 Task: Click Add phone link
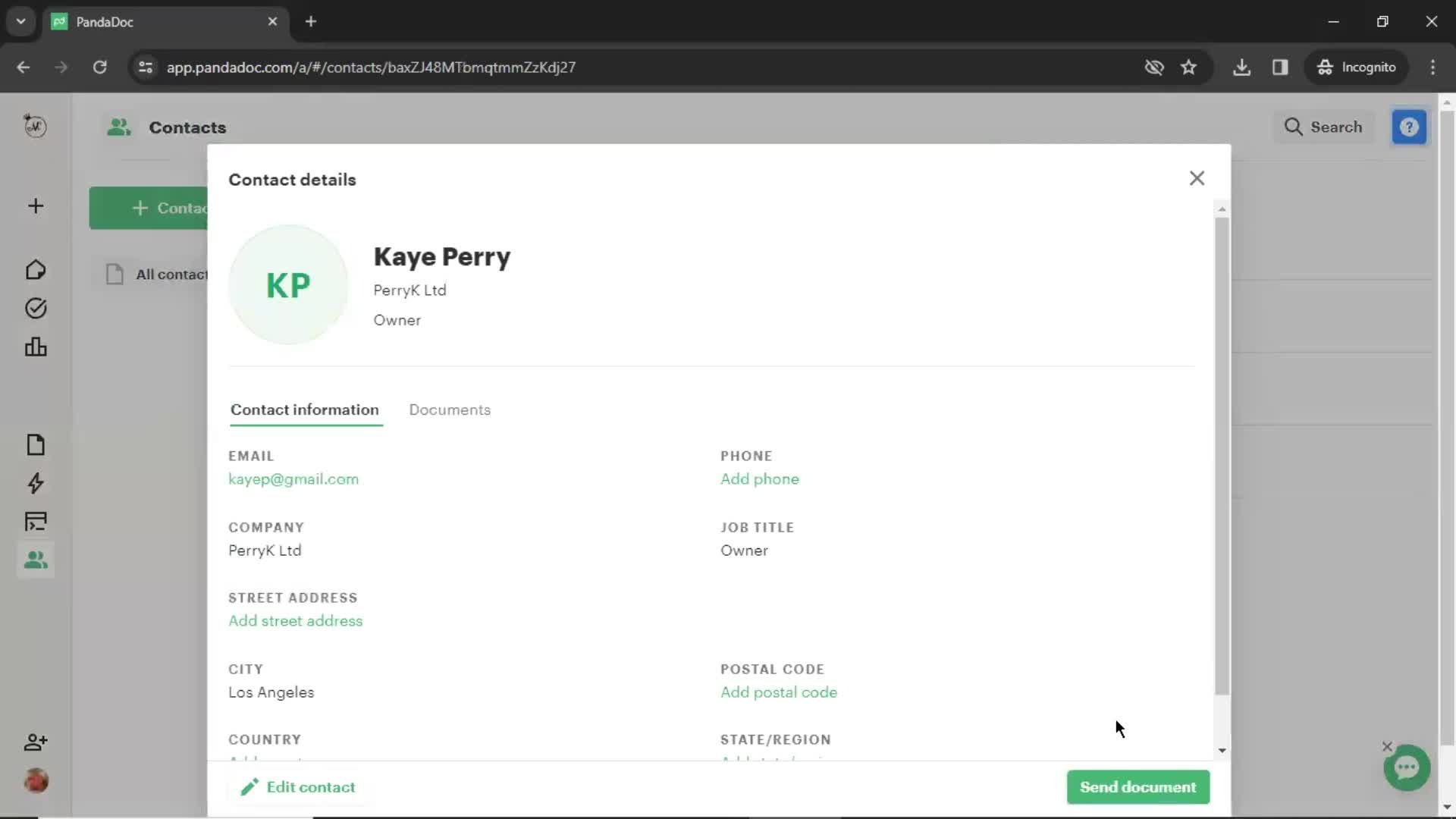pos(759,478)
